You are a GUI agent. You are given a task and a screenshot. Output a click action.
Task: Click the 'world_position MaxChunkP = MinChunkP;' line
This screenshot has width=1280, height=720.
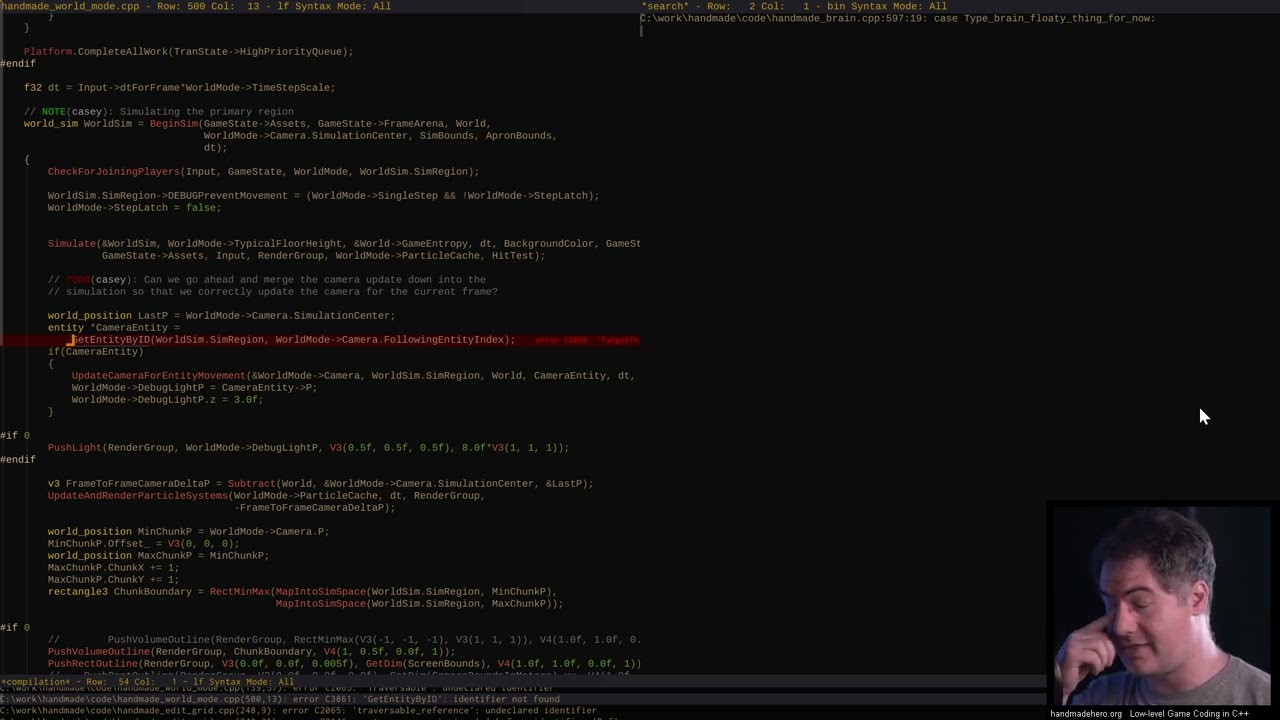coord(158,555)
